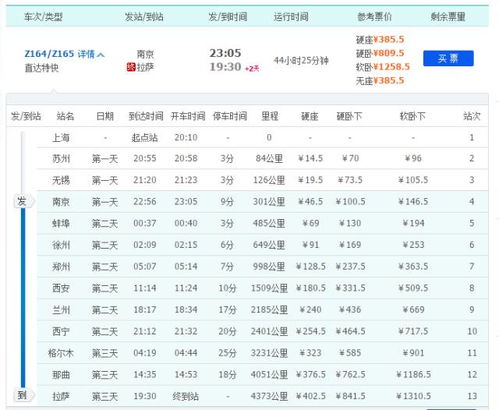This screenshot has height=410, width=499.
Task: Click the 发/到时间 column header
Action: (228, 17)
